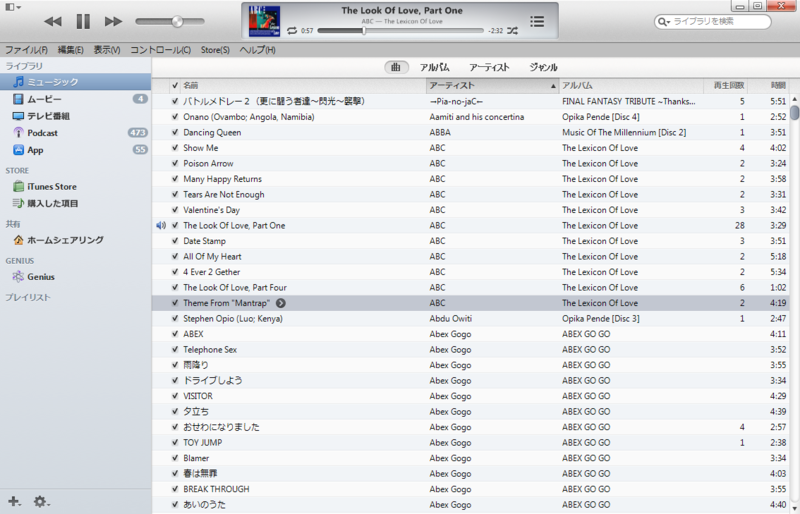The image size is (800, 514).
Task: Open the ヘルプ(H) menu
Action: point(257,50)
